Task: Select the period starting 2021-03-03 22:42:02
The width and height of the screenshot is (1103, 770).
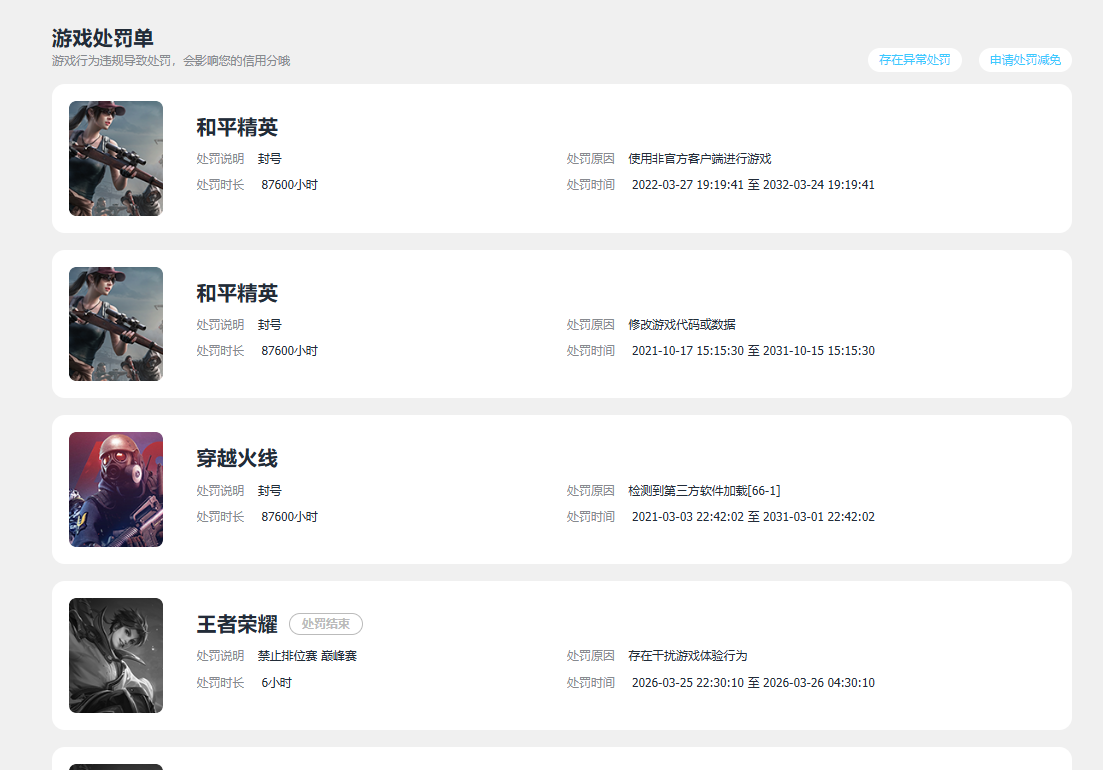Action: tap(753, 517)
